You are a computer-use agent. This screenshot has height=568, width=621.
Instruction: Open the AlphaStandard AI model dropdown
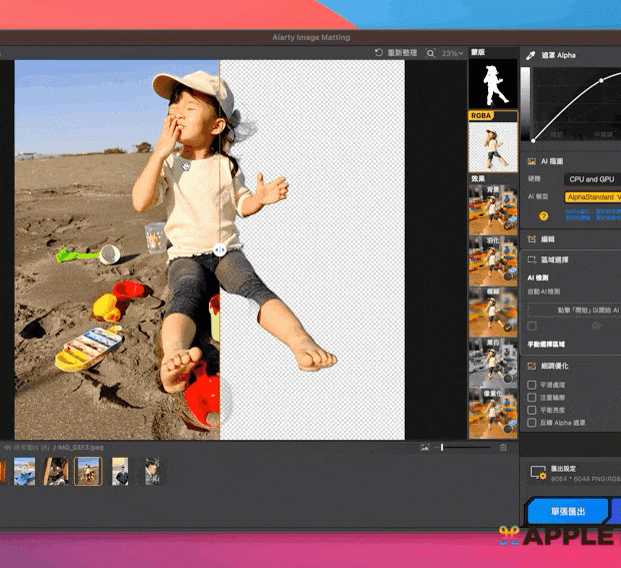coord(592,197)
